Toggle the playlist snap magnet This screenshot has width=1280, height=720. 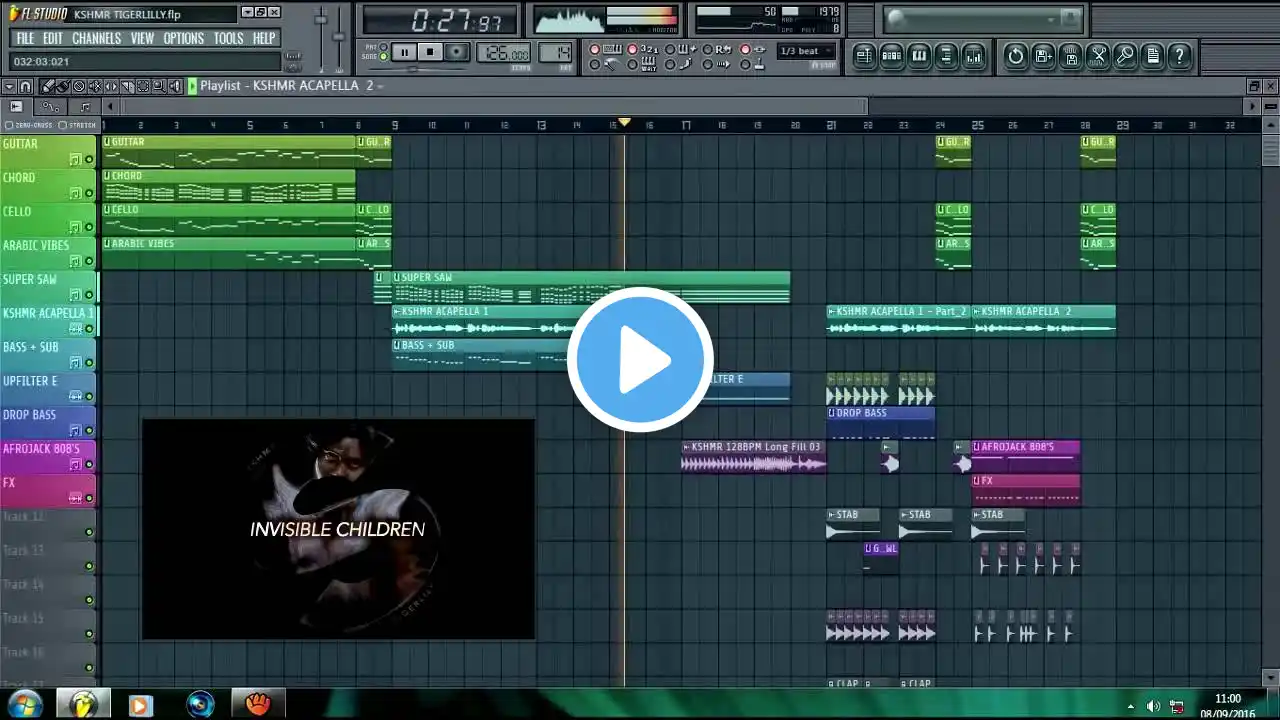click(x=26, y=87)
